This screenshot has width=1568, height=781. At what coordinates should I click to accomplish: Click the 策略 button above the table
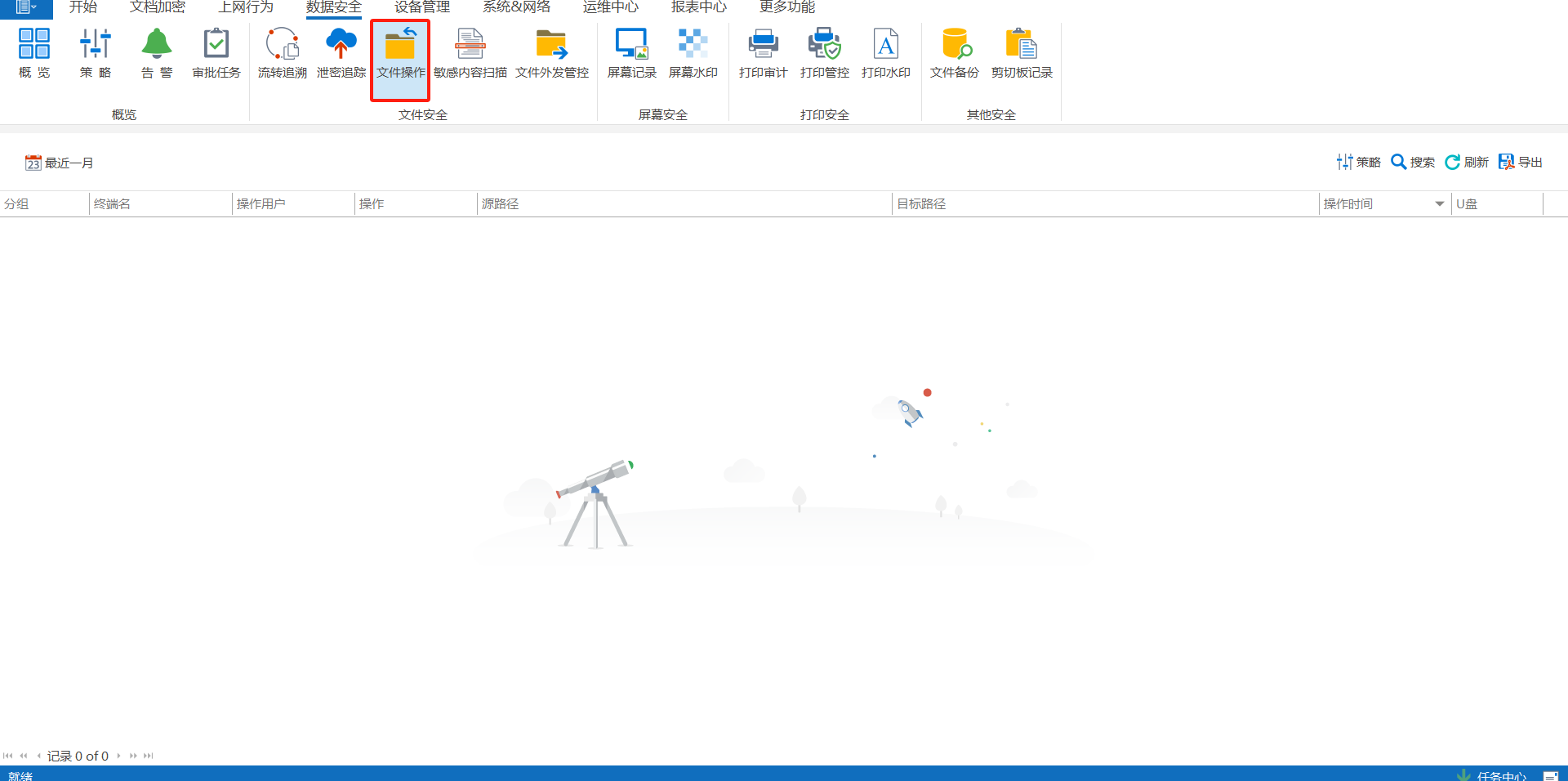tap(1358, 162)
